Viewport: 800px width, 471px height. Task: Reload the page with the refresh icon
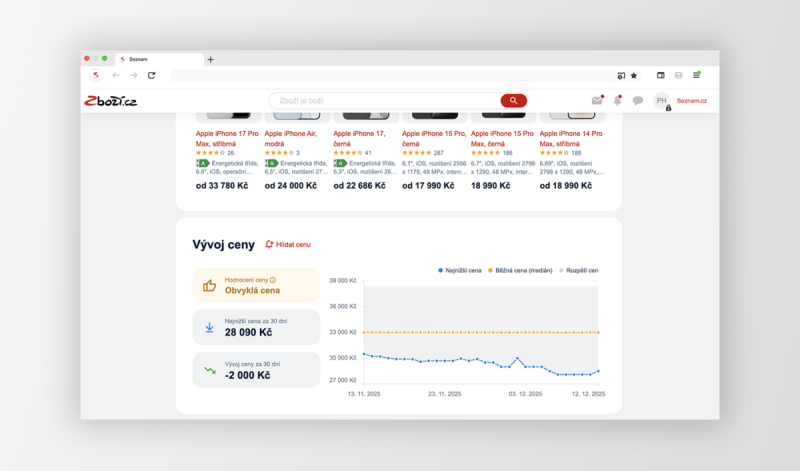click(152, 75)
